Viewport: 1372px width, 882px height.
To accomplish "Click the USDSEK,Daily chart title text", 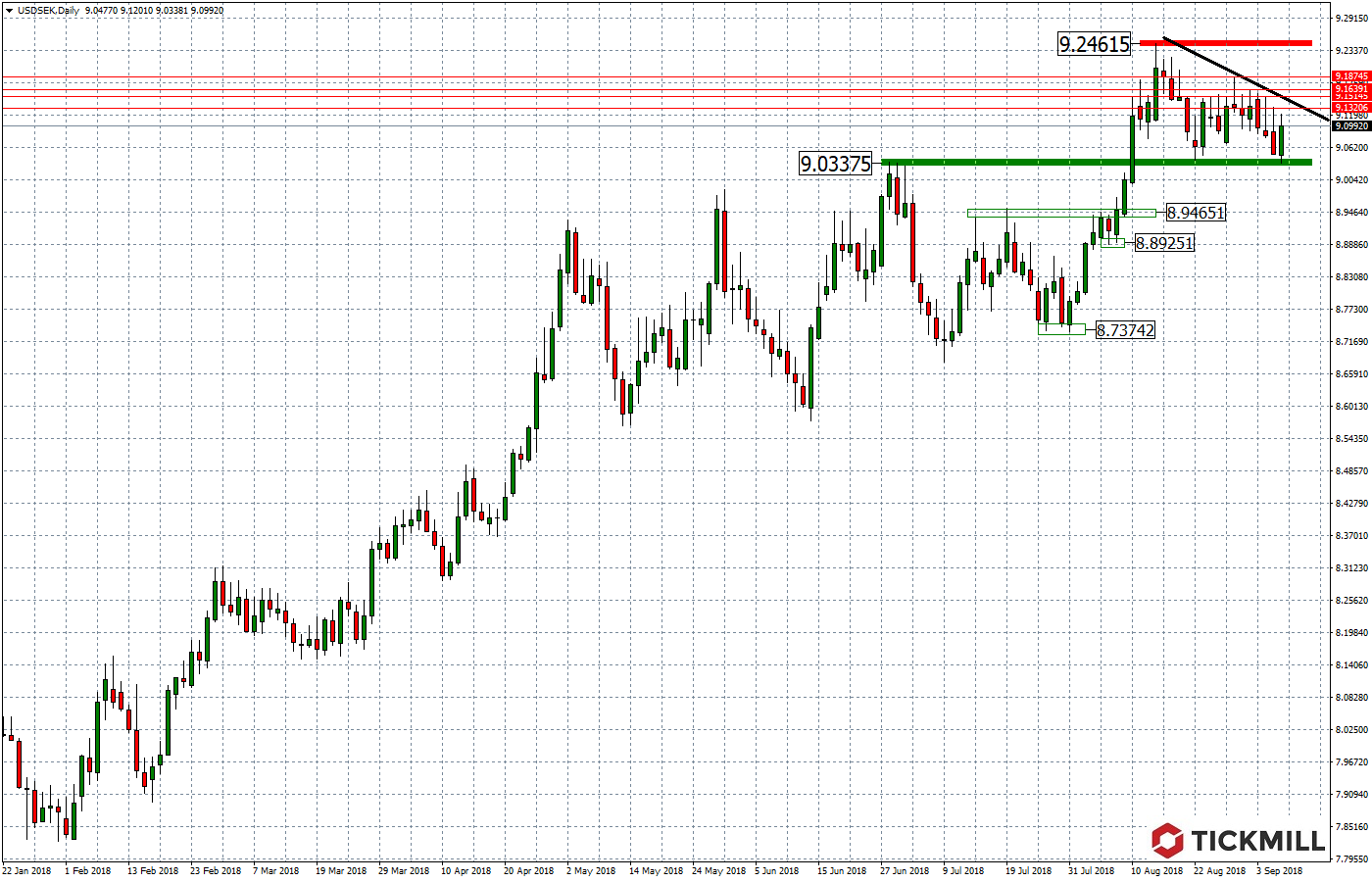I will pyautogui.click(x=47, y=11).
